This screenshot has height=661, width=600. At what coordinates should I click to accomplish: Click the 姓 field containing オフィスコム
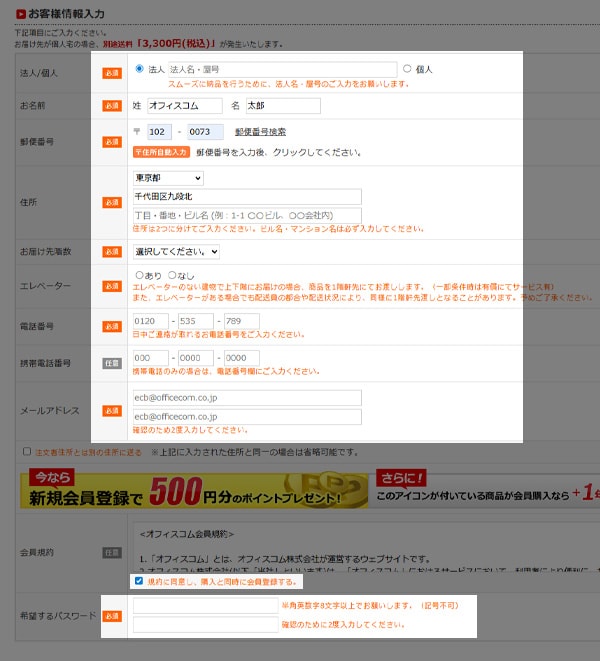click(x=185, y=106)
